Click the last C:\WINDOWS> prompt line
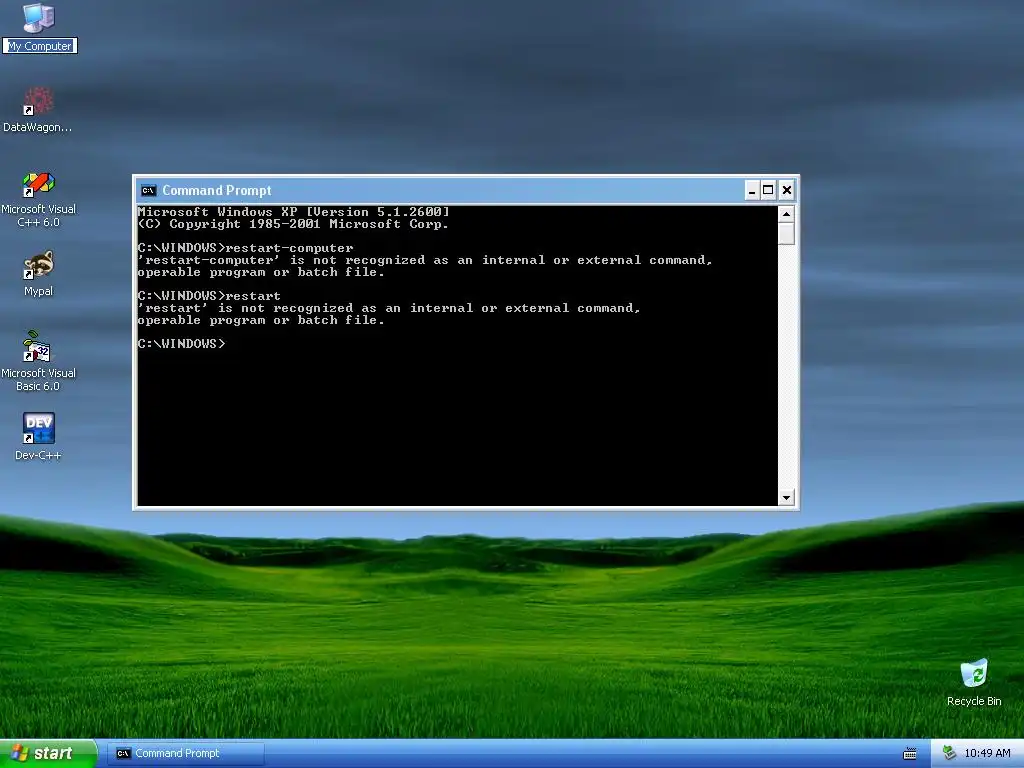This screenshot has height=768, width=1024. (182, 344)
